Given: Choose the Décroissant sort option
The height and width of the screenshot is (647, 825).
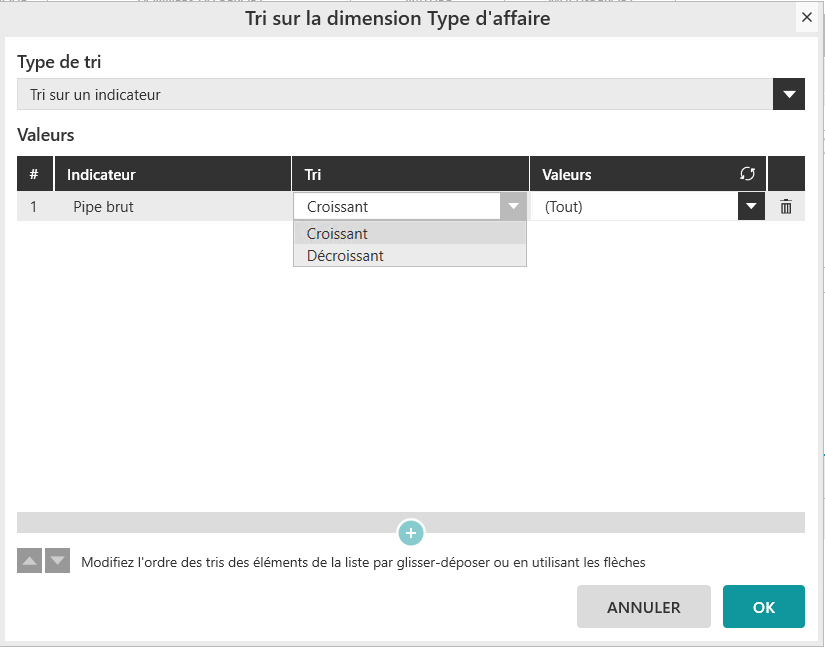Looking at the screenshot, I should point(345,256).
